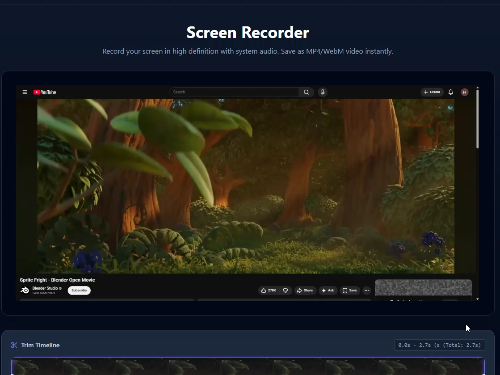This screenshot has height=375, width=500.
Task: Open the YouTube hamburger menu
Action: [x=25, y=92]
